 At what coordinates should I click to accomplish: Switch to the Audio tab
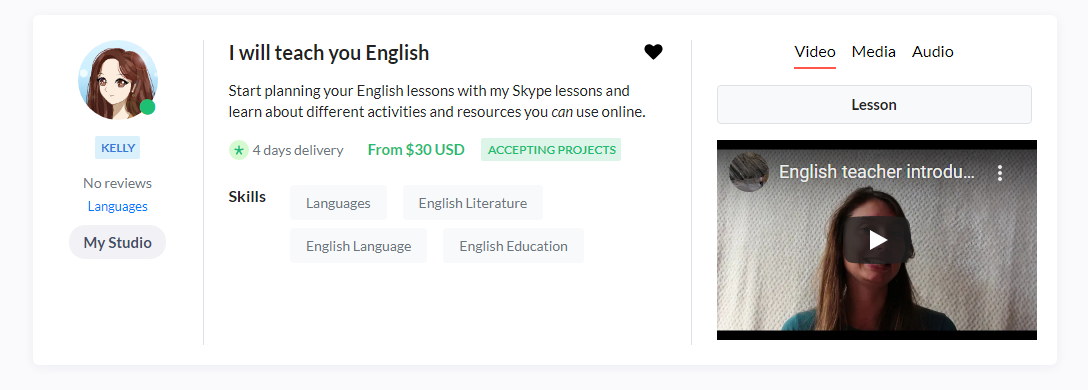tap(933, 52)
